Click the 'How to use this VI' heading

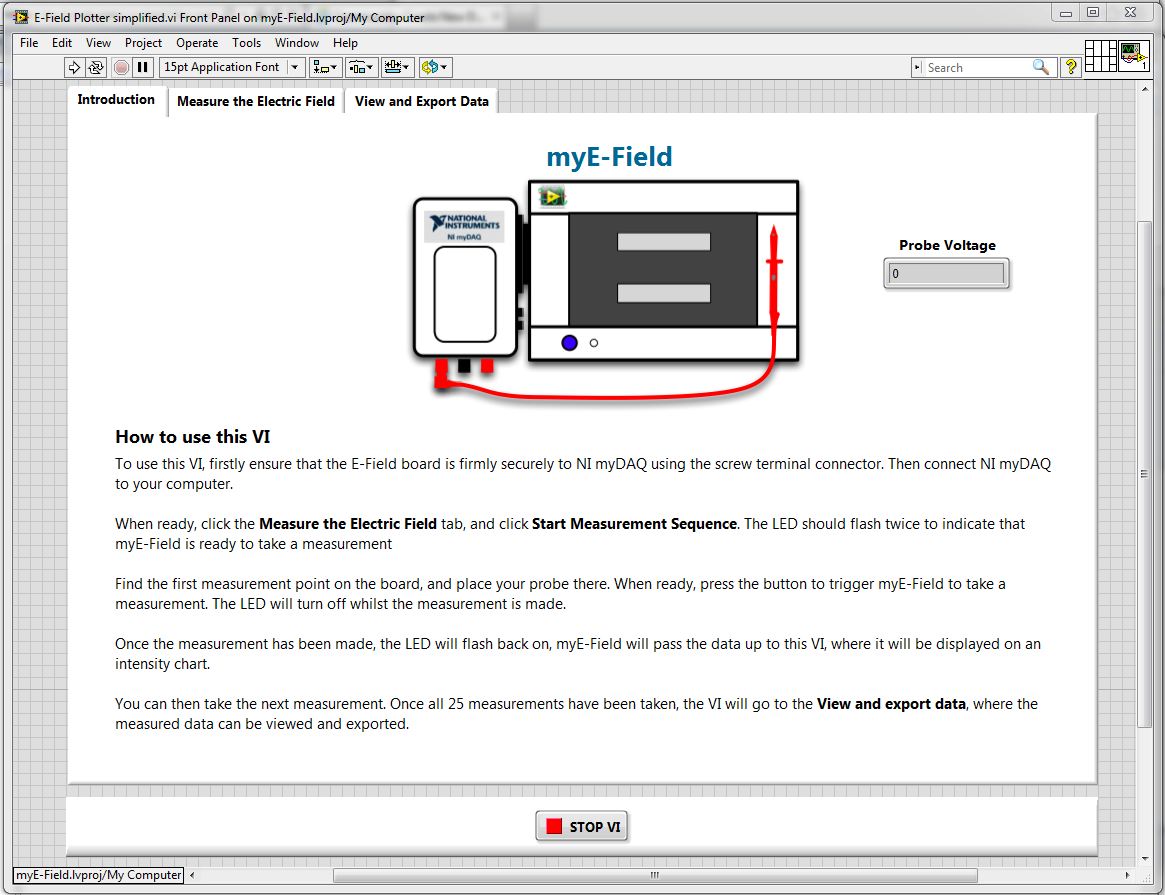point(192,437)
